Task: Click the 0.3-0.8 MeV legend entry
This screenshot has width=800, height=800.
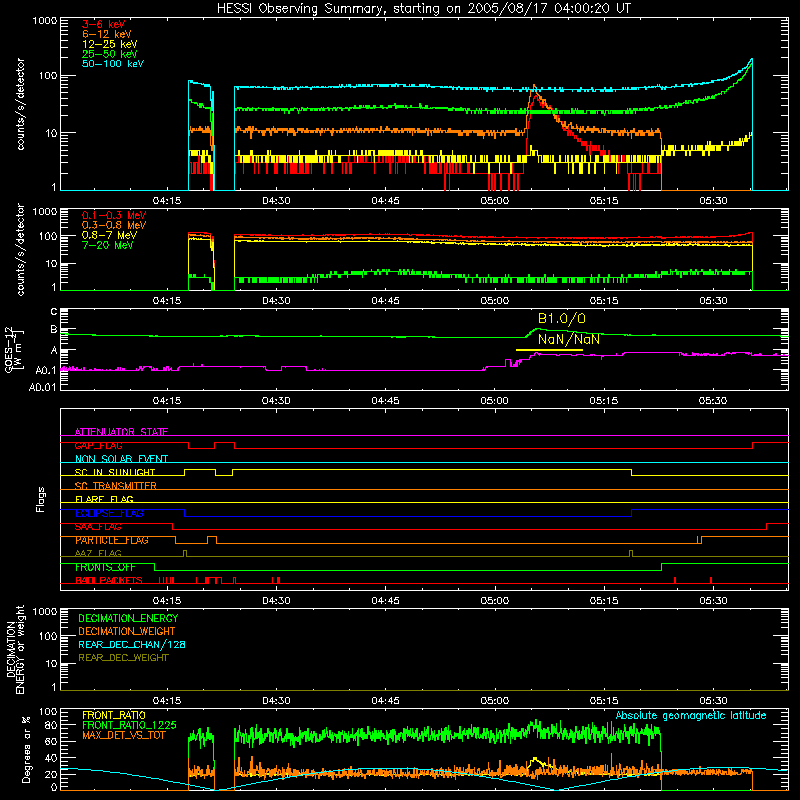Action: 114,225
